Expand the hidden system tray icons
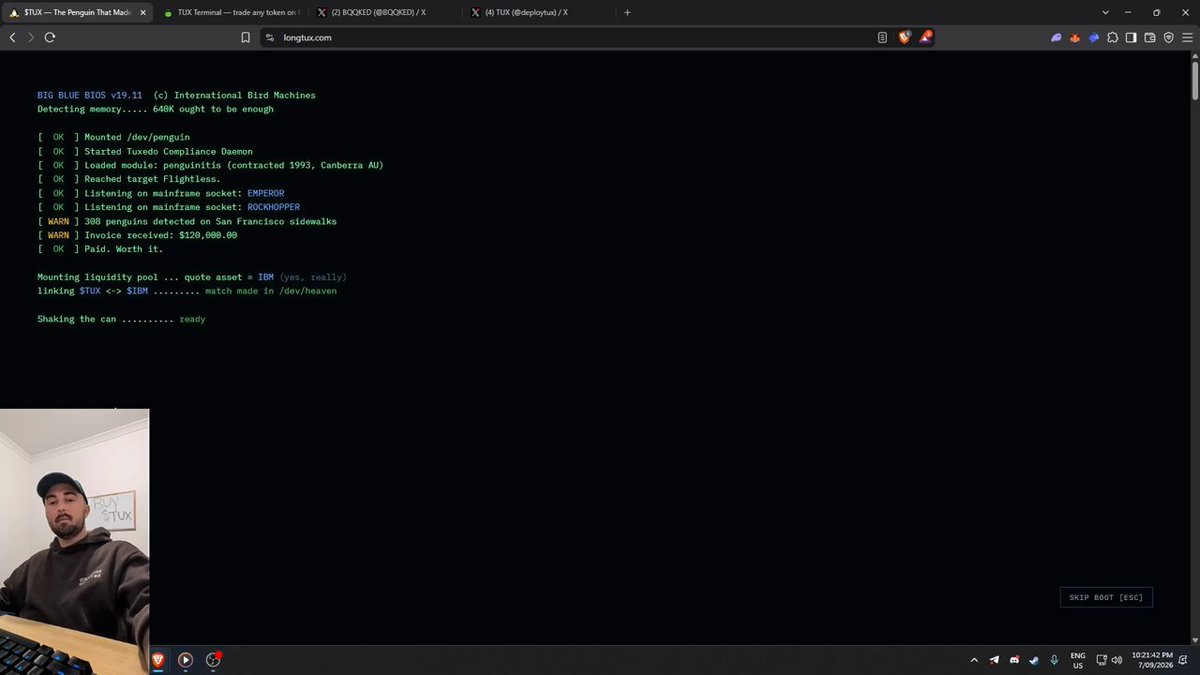Screen dimensions: 1200x675 click(x=974, y=660)
